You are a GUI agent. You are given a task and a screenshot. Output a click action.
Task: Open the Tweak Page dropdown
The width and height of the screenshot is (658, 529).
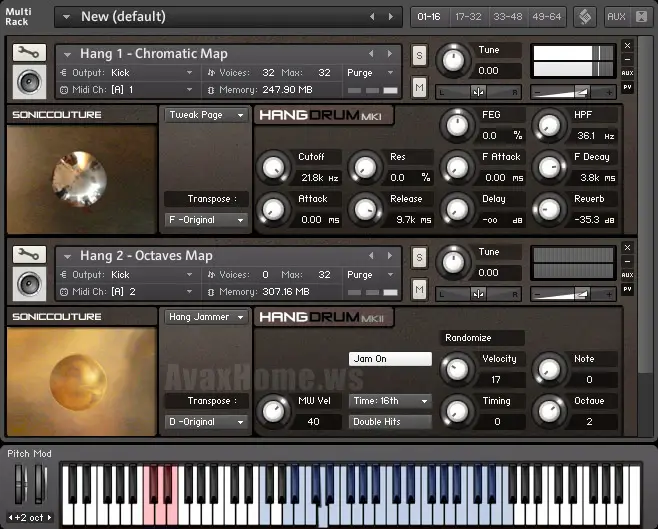(206, 115)
